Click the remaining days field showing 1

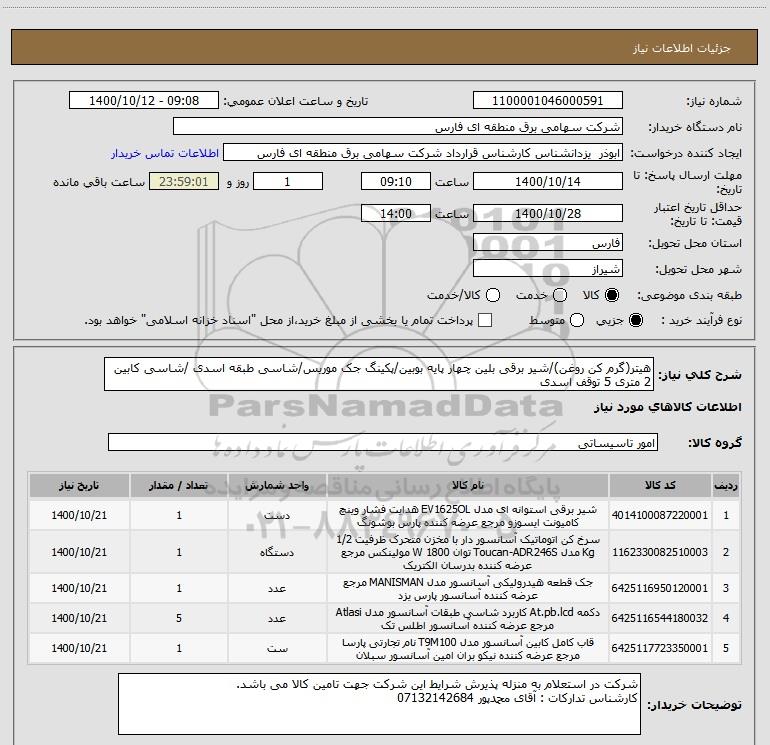(x=288, y=182)
